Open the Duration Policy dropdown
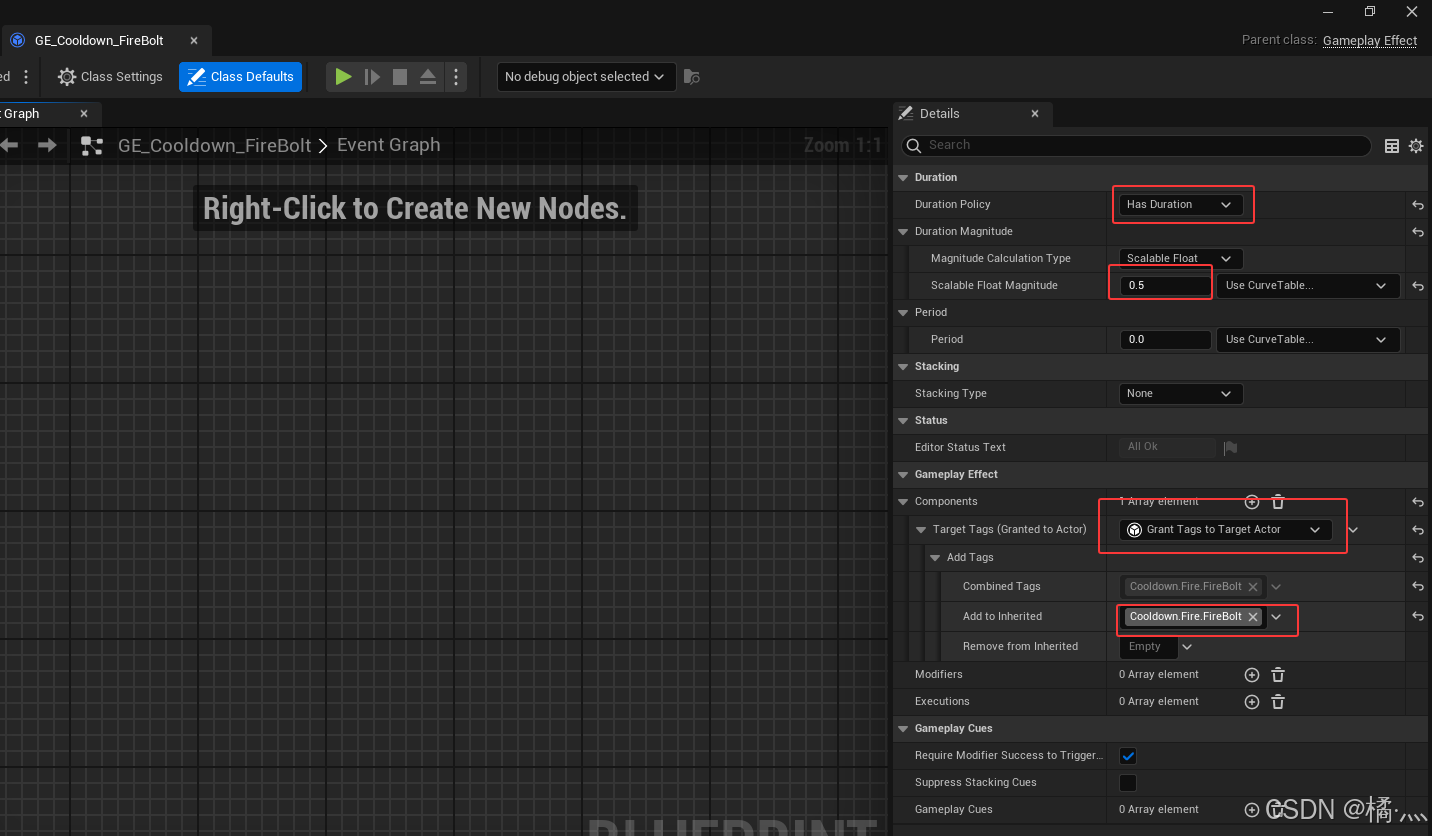The height and width of the screenshot is (836, 1432). pyautogui.click(x=1181, y=205)
